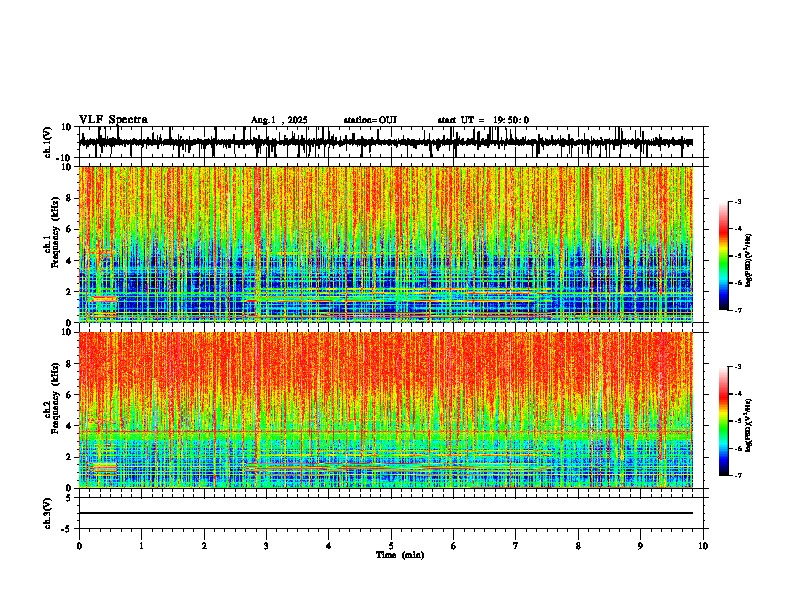Click the ch.2 frequency spectrogram plot

[386, 410]
